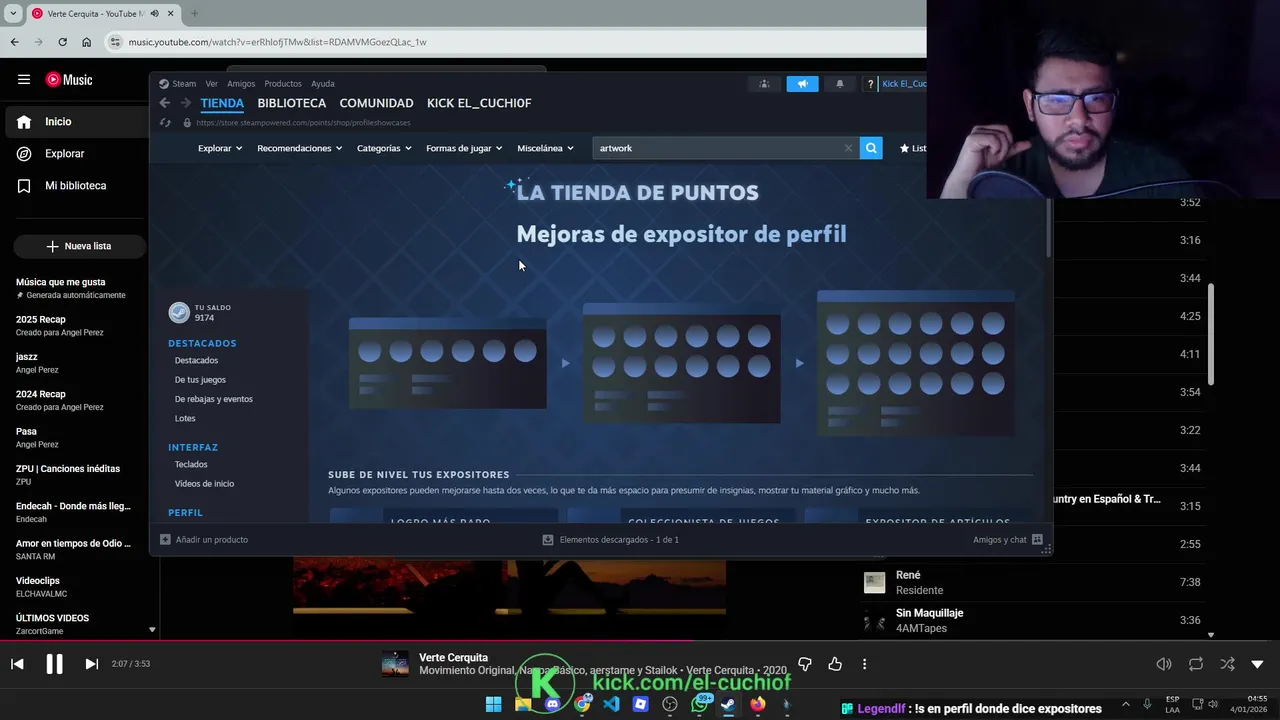This screenshot has width=1280, height=720.
Task: Open the Ver menu in Steam
Action: tap(211, 84)
